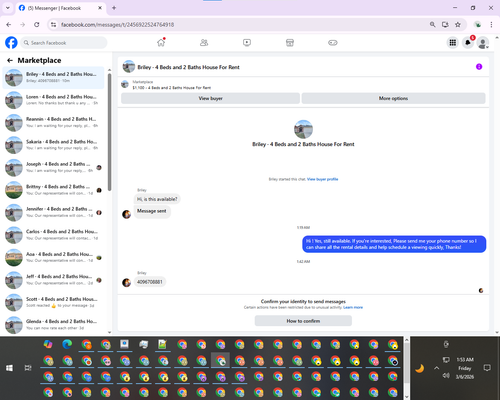Click the site information icon in address bar
The height and width of the screenshot is (400, 500).
click(x=53, y=25)
